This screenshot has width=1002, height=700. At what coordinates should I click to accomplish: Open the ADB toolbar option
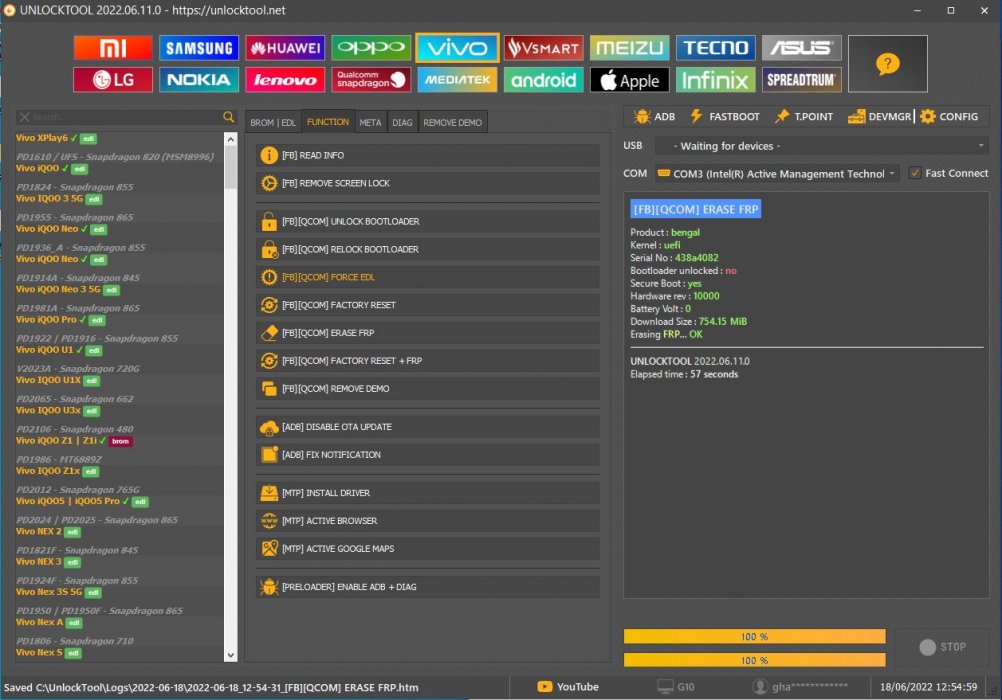pyautogui.click(x=654, y=116)
